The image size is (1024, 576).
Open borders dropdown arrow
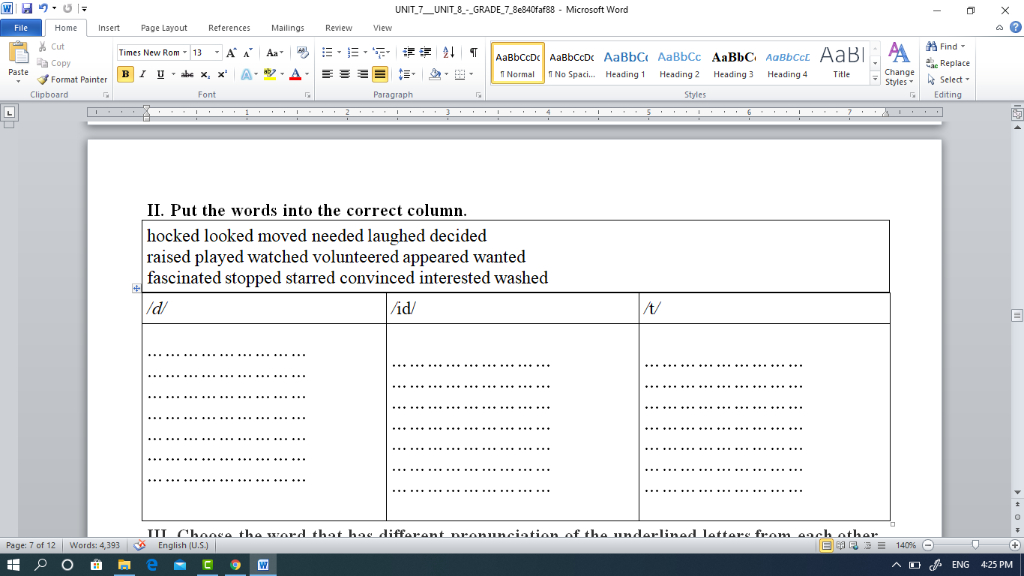[x=472, y=74]
